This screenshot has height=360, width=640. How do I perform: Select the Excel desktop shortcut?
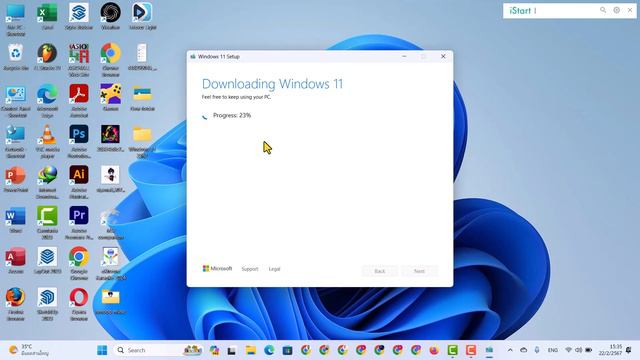tap(47, 16)
